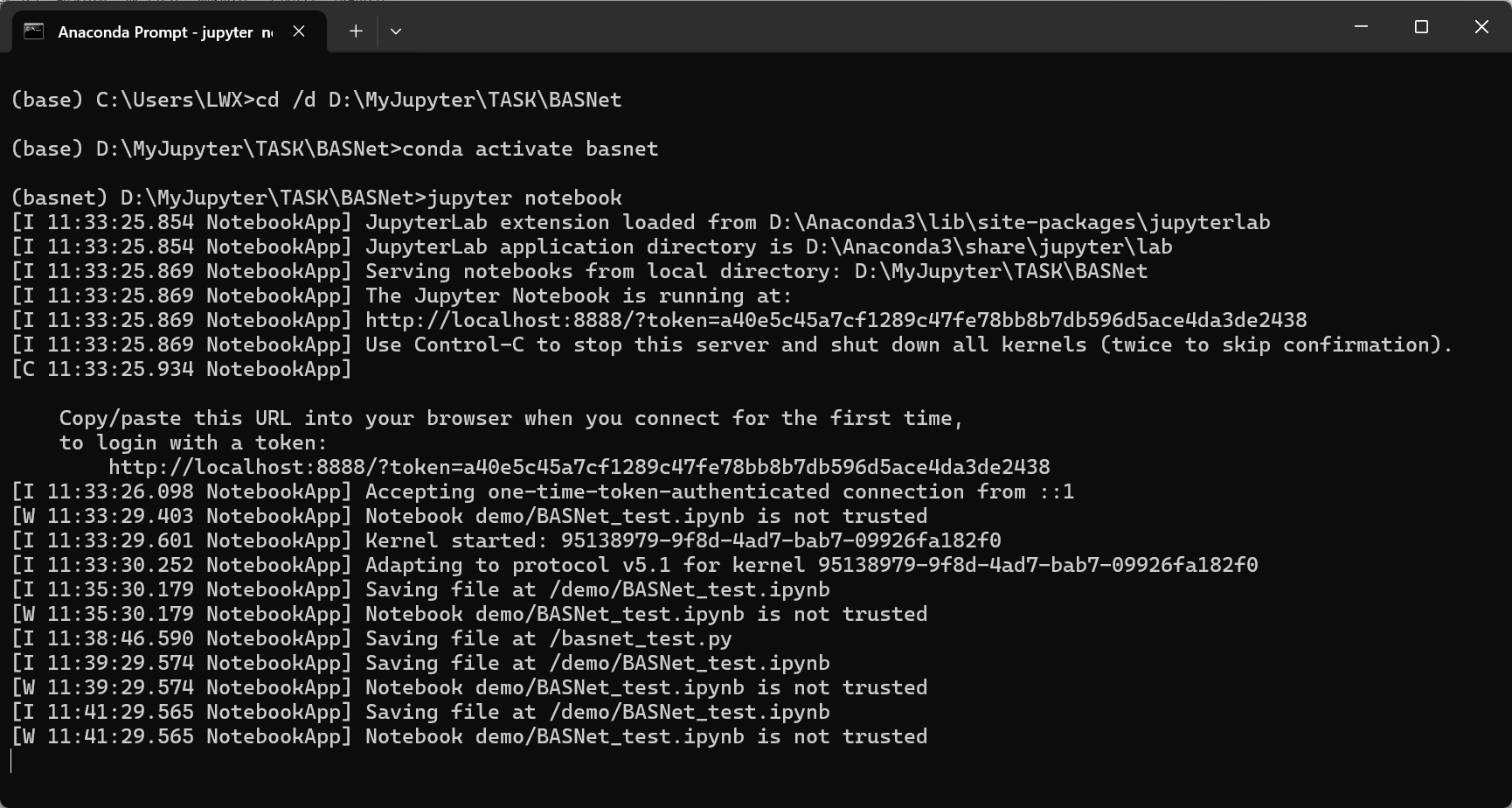Click the "Saving file at /basnet_test.py" entry

coord(548,639)
